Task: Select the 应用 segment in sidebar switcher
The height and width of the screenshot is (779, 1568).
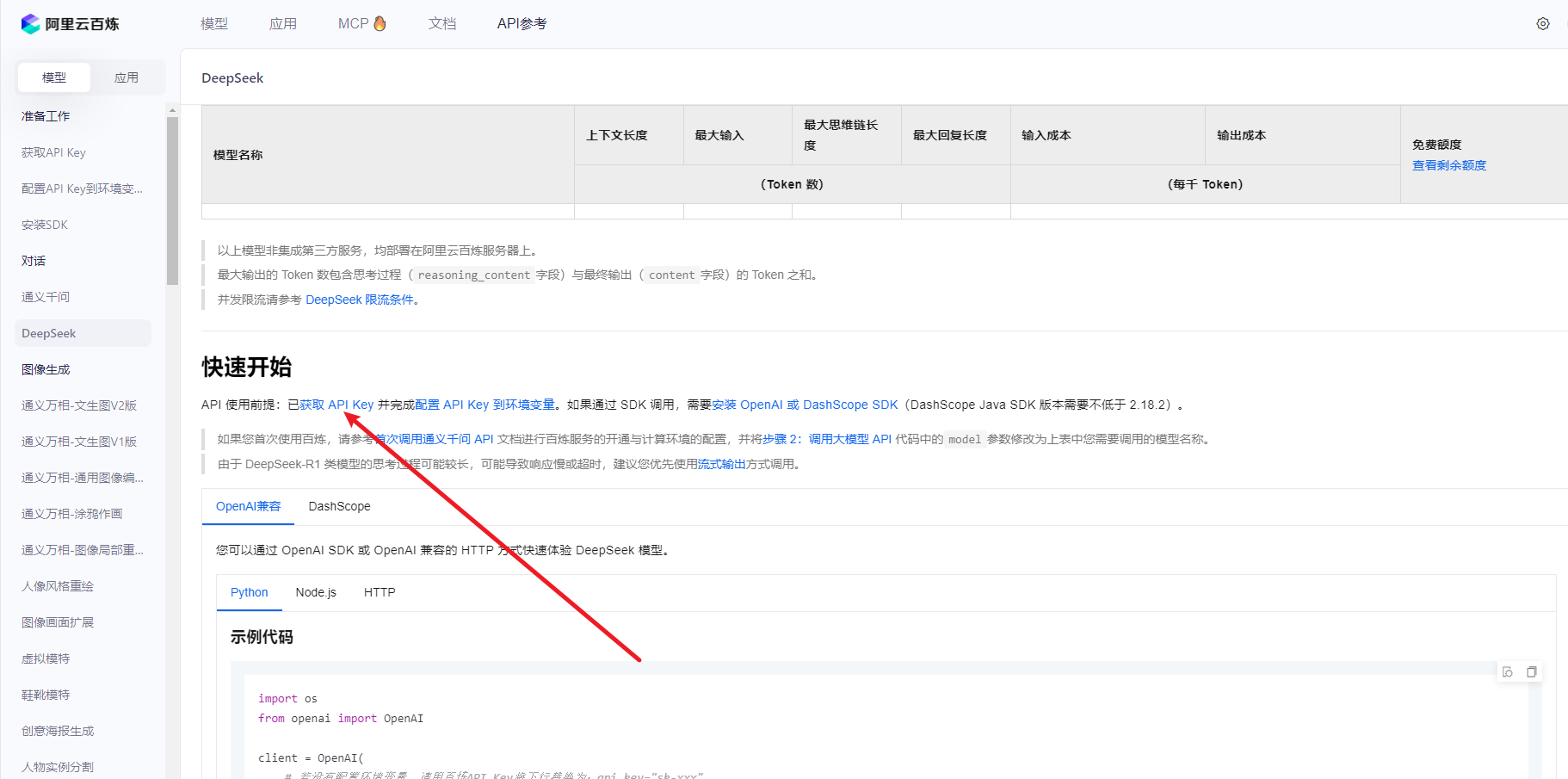Action: (127, 77)
